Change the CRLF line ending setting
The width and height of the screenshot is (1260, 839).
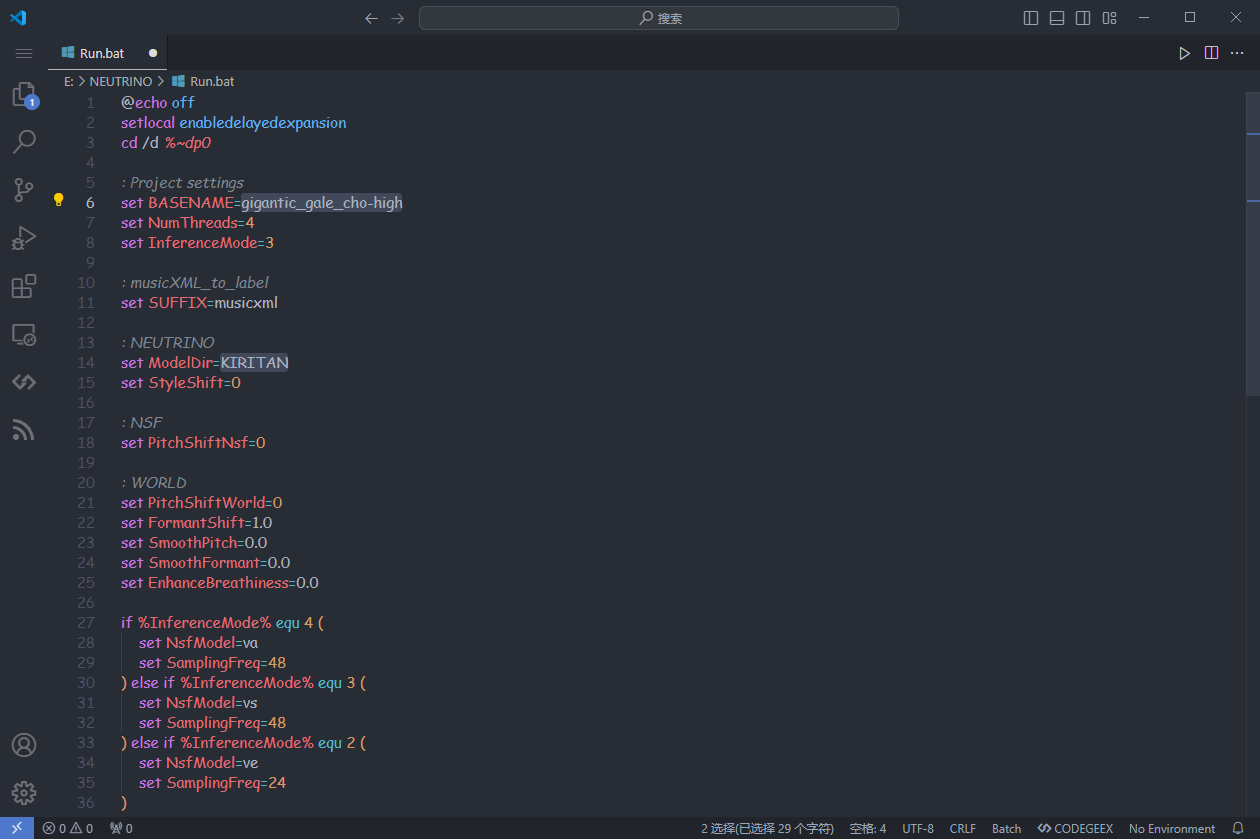click(x=962, y=828)
